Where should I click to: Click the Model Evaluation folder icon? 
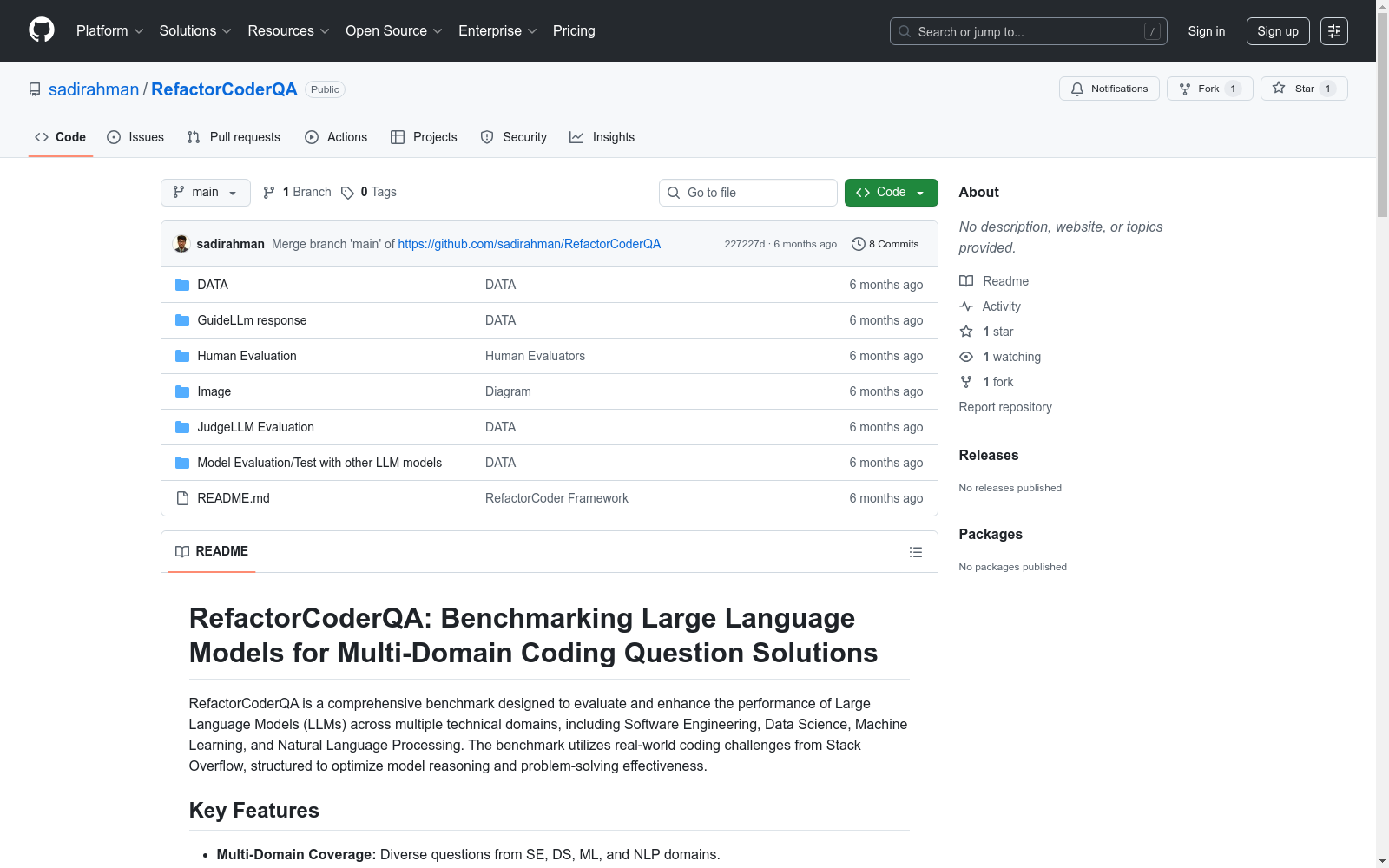tap(182, 463)
